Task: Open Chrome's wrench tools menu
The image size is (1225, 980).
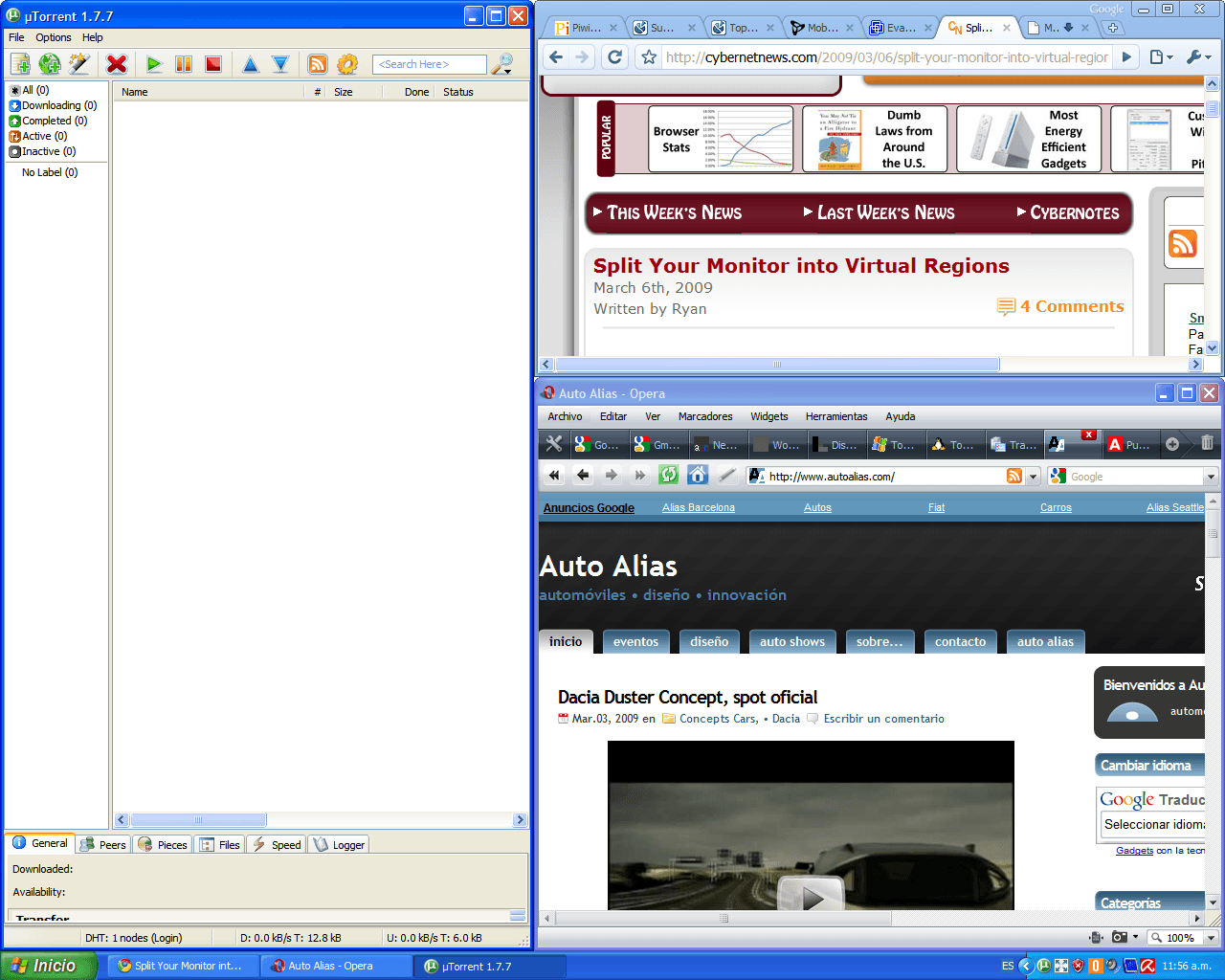Action: pyautogui.click(x=1198, y=57)
